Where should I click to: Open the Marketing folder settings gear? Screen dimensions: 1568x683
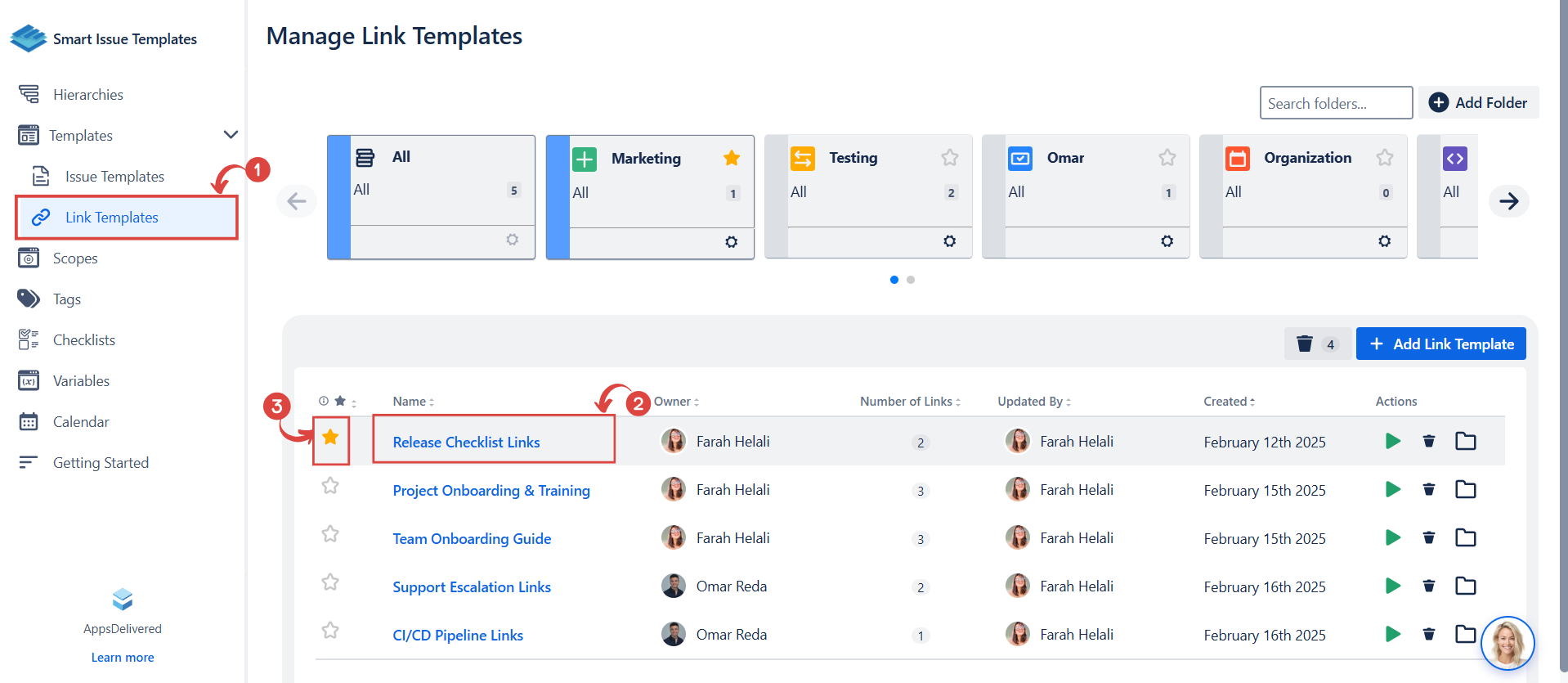tap(731, 242)
